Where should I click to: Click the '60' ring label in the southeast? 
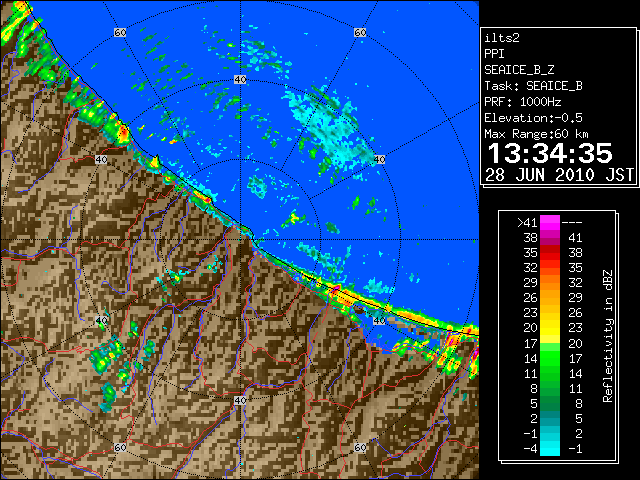[360, 447]
